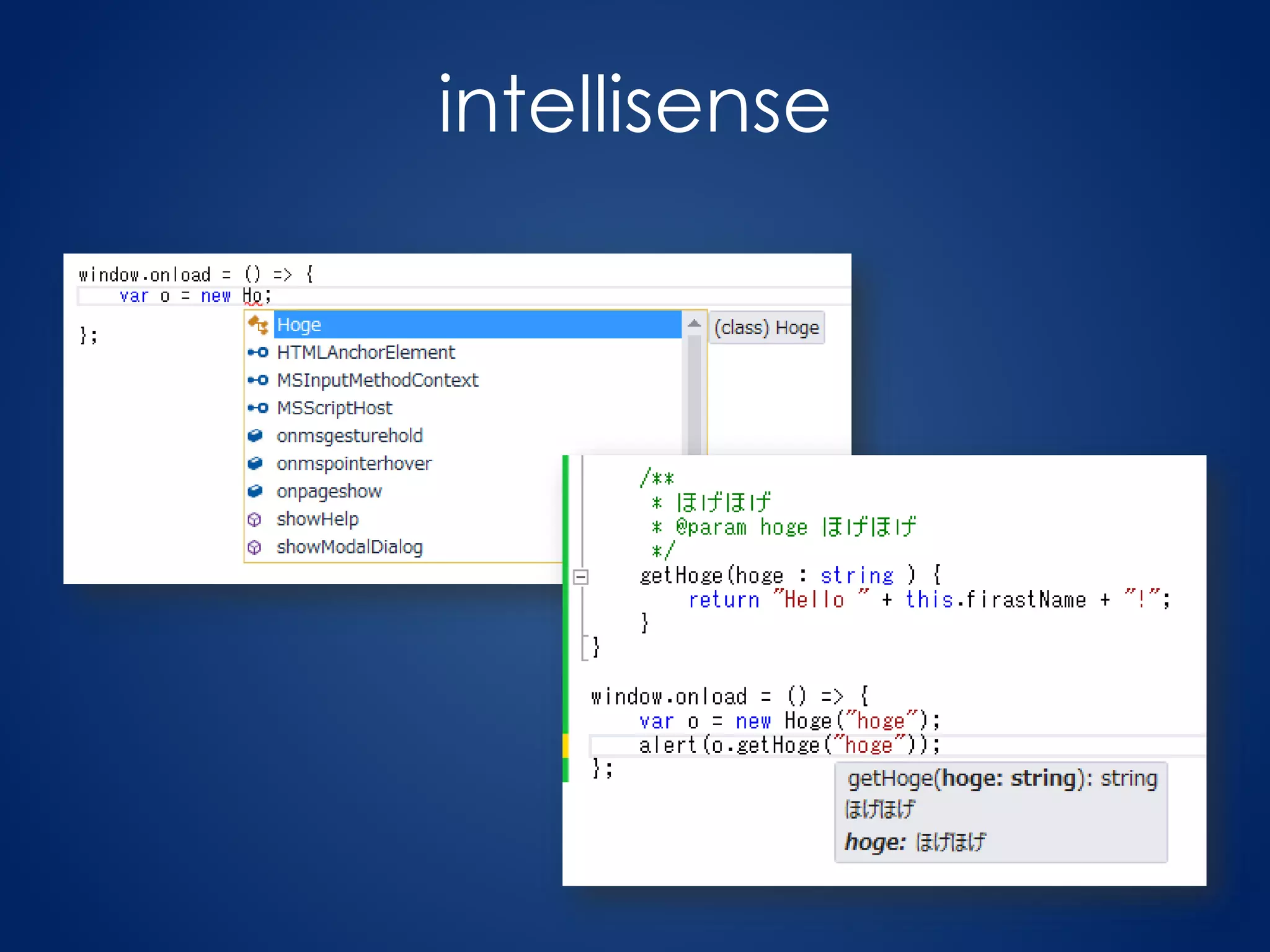Select showHelp in the completion list
The width and height of the screenshot is (1270, 952).
[317, 519]
